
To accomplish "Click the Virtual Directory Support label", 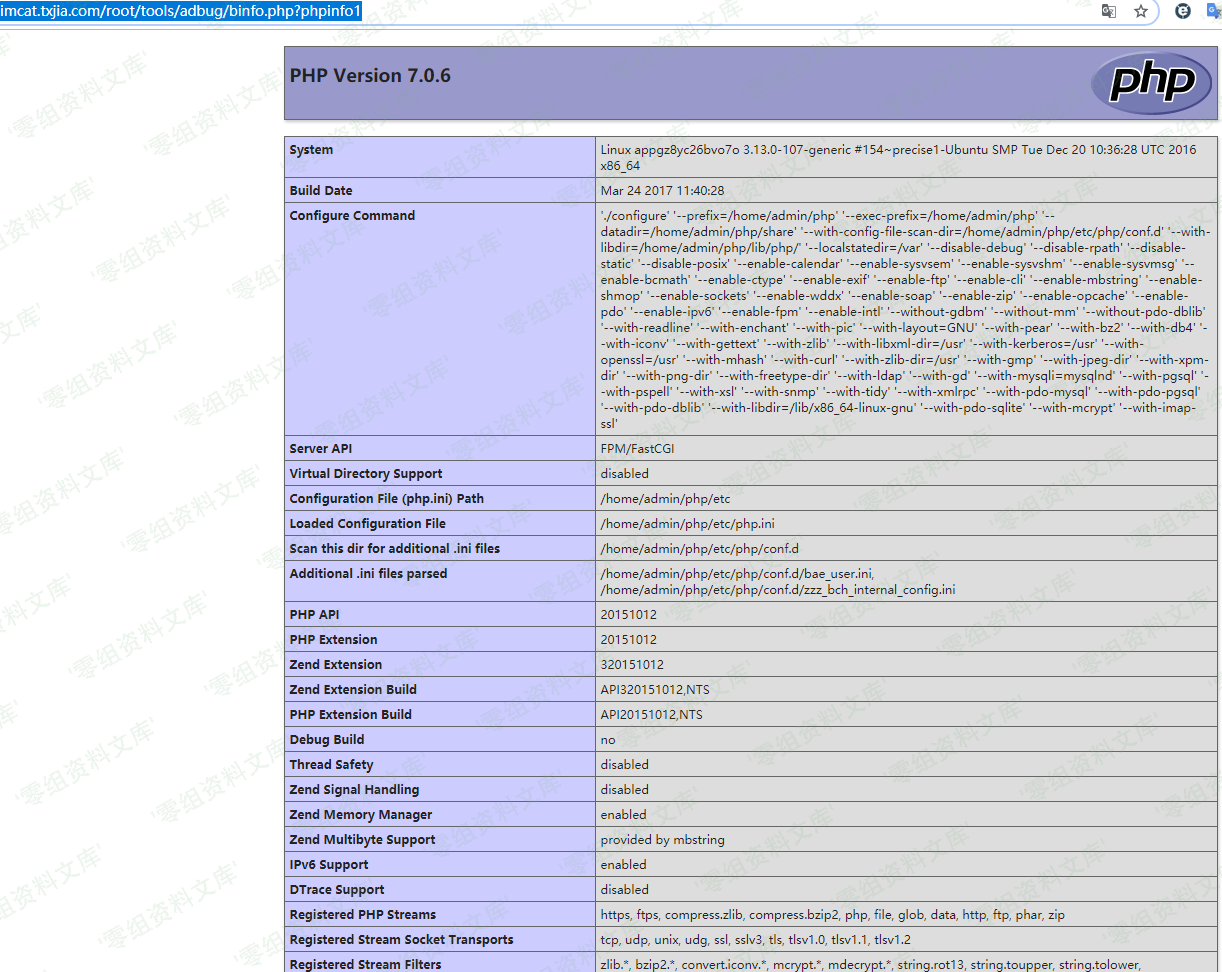I will [365, 474].
